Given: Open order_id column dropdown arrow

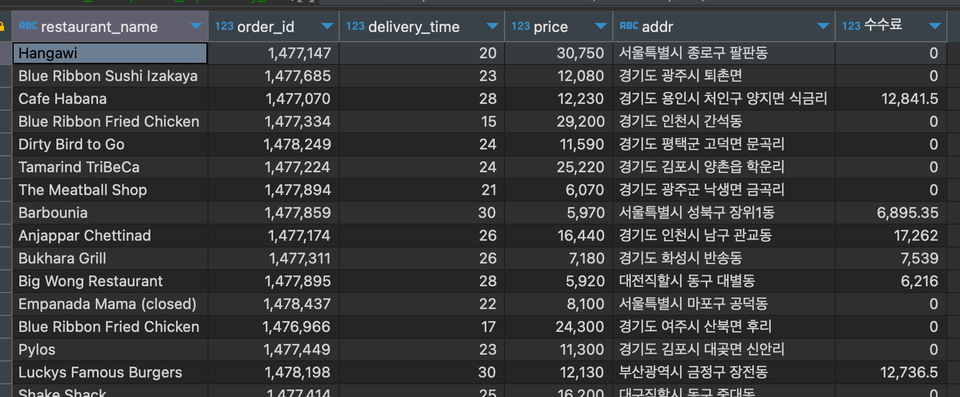Looking at the screenshot, I should (x=327, y=26).
